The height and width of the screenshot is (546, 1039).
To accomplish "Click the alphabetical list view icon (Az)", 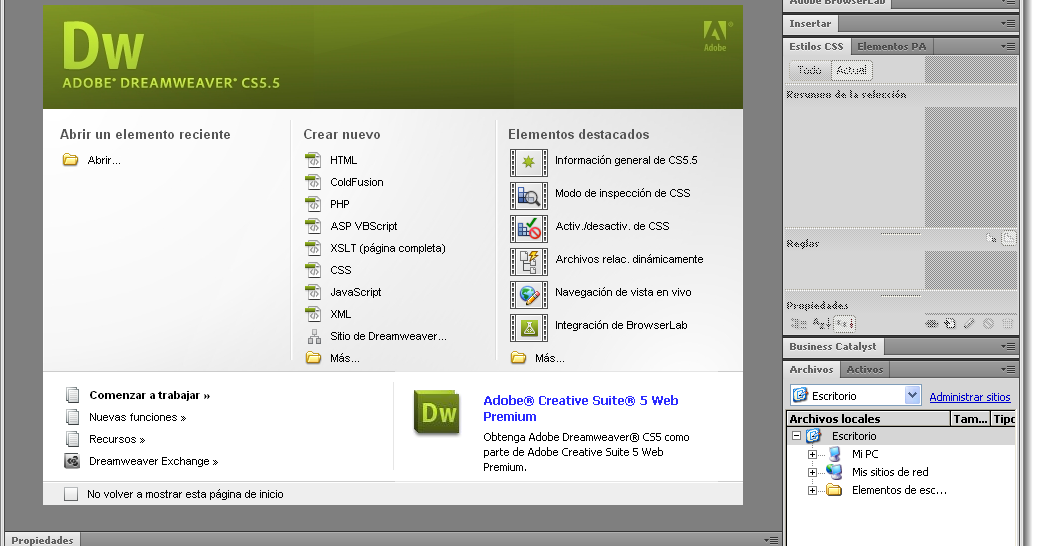I will [x=822, y=323].
